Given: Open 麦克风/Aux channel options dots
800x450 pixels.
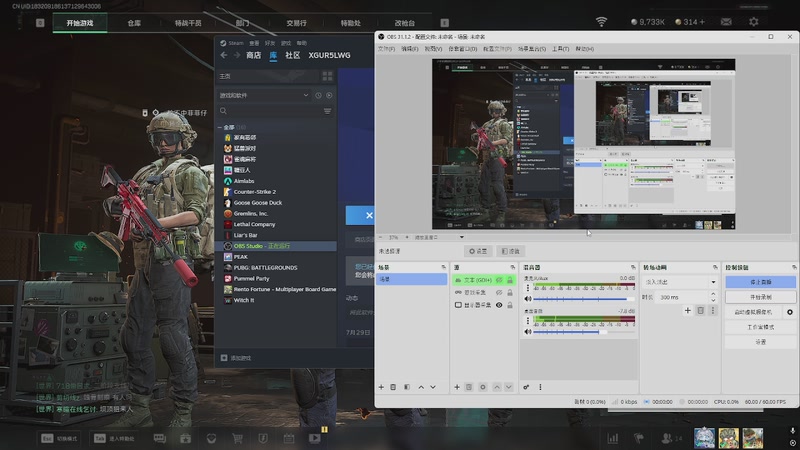Looking at the screenshot, I should pyautogui.click(x=528, y=288).
